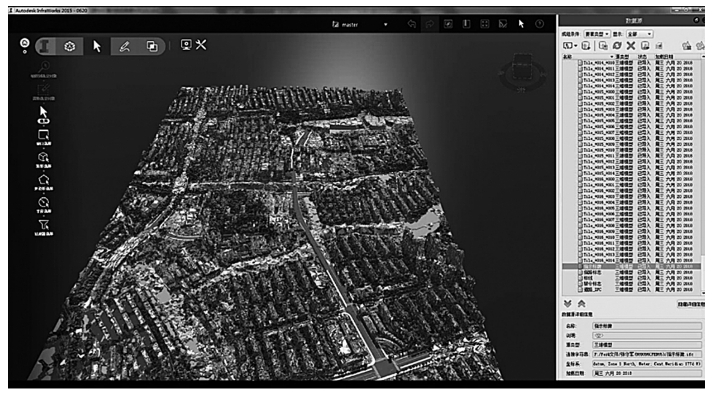
Task: Pick the funnel filter selection tool
Action: [44, 225]
